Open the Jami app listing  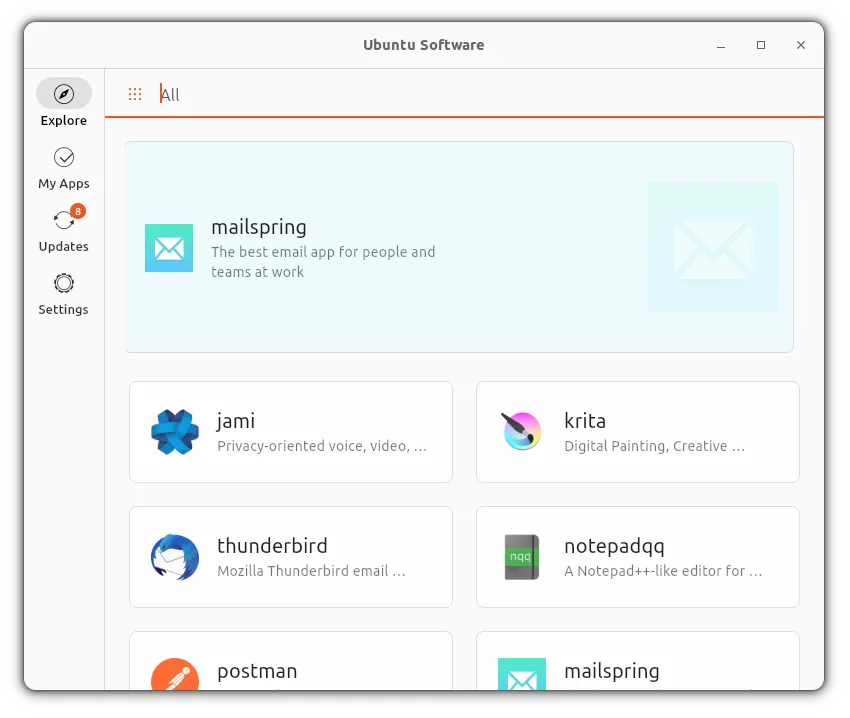[x=290, y=432]
